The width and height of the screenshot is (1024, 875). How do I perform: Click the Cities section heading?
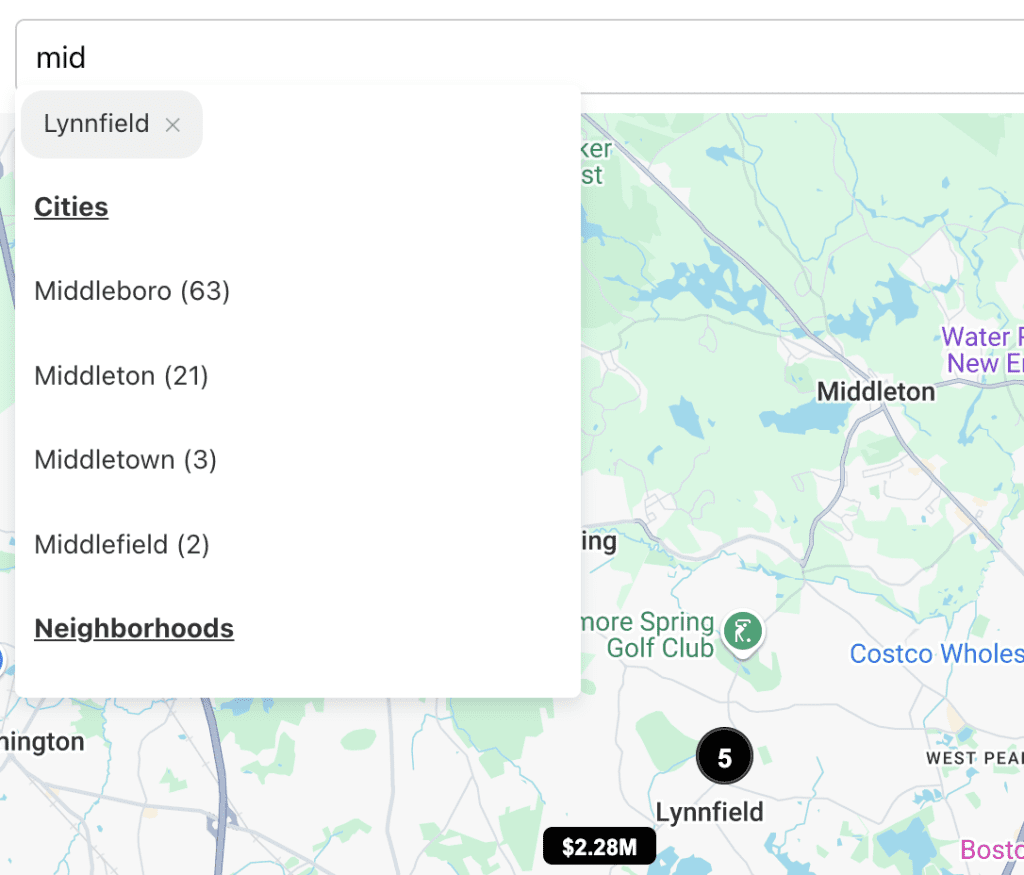click(x=71, y=207)
